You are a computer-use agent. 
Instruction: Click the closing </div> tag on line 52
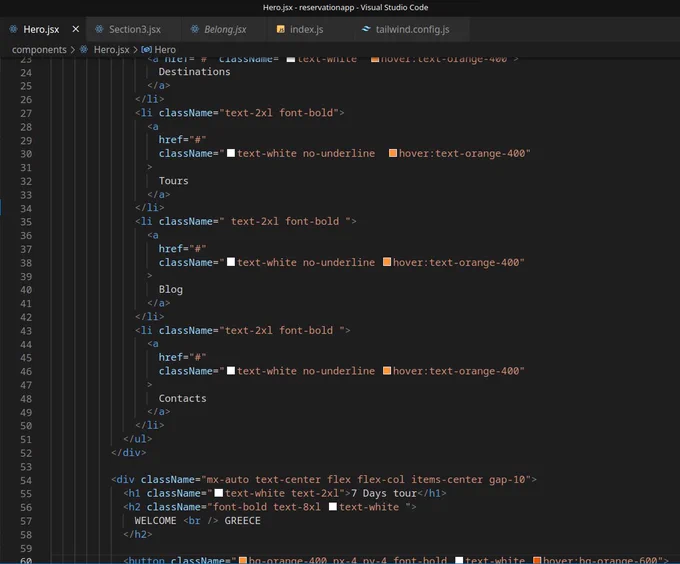click(129, 453)
